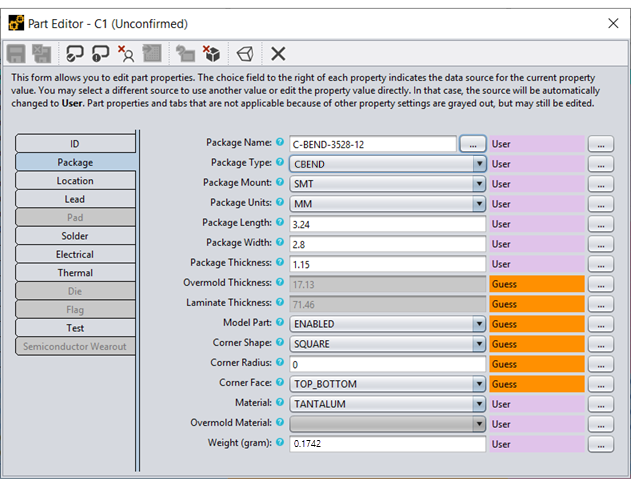The image size is (631, 498).
Task: Click the help icon next to Laminate Thickness
Action: [x=280, y=302]
